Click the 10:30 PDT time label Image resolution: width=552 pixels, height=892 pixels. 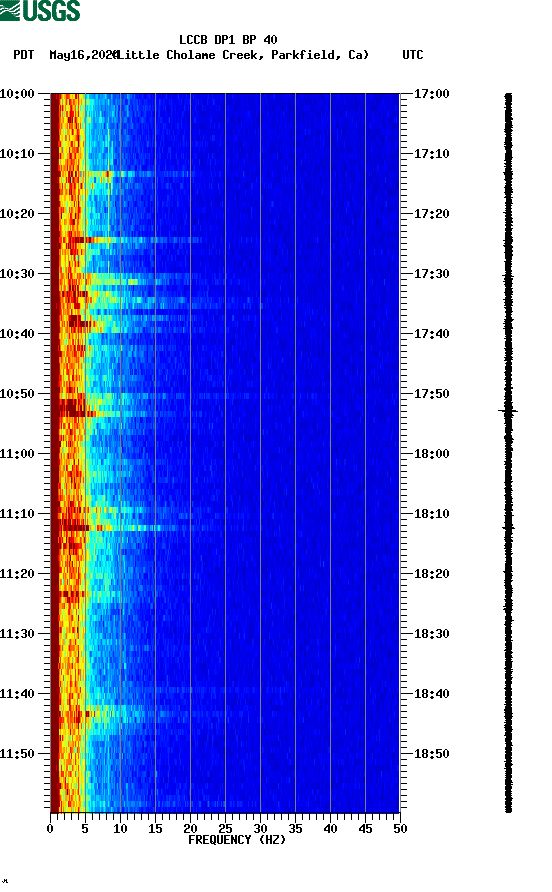pos(17,274)
